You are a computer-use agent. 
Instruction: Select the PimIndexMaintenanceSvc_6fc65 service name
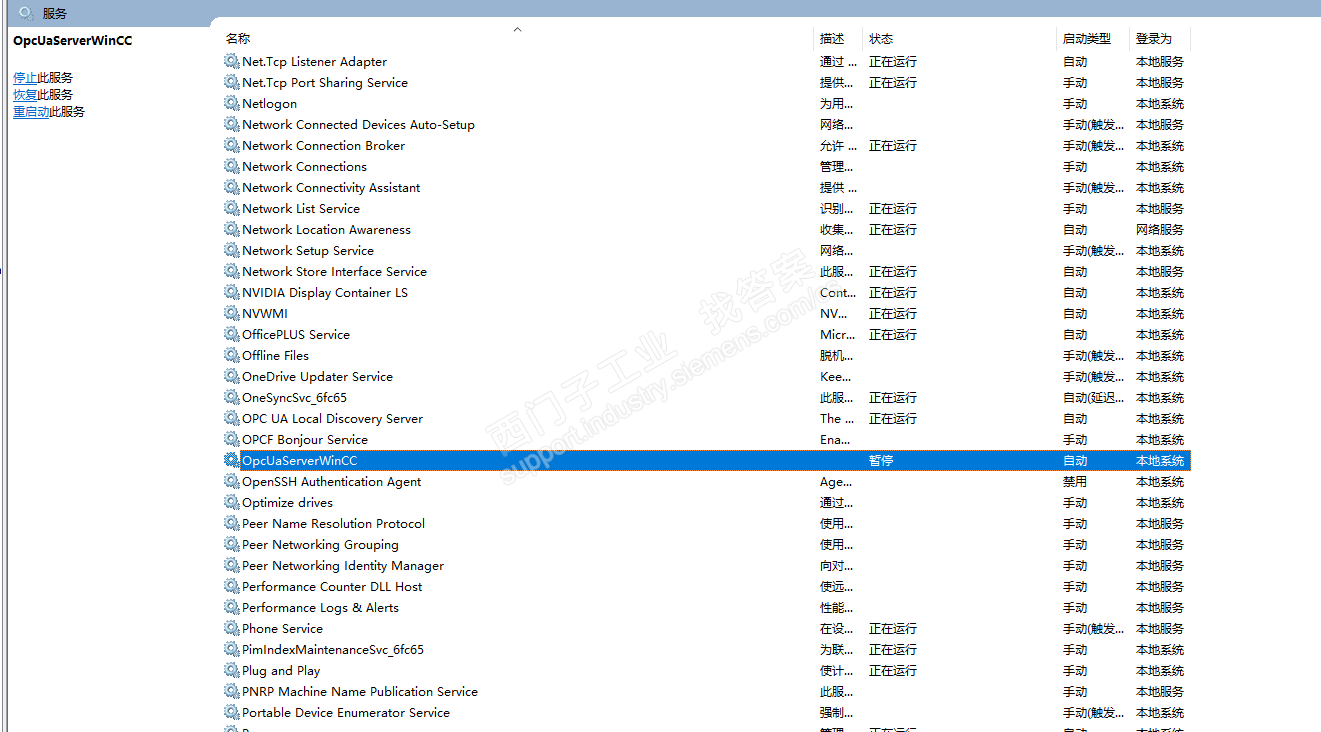[333, 649]
